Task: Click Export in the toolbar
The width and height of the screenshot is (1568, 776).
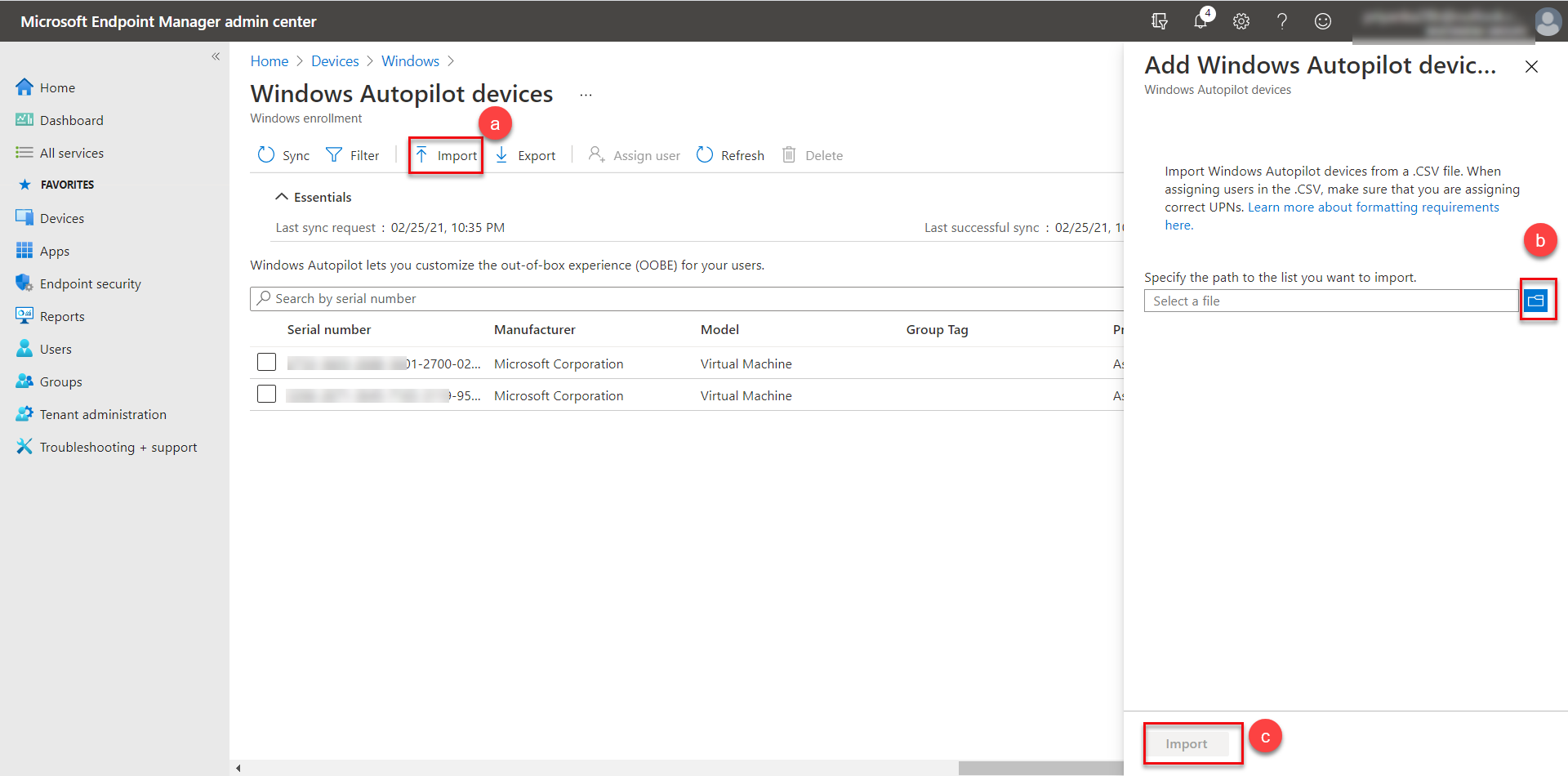Action: (x=525, y=155)
